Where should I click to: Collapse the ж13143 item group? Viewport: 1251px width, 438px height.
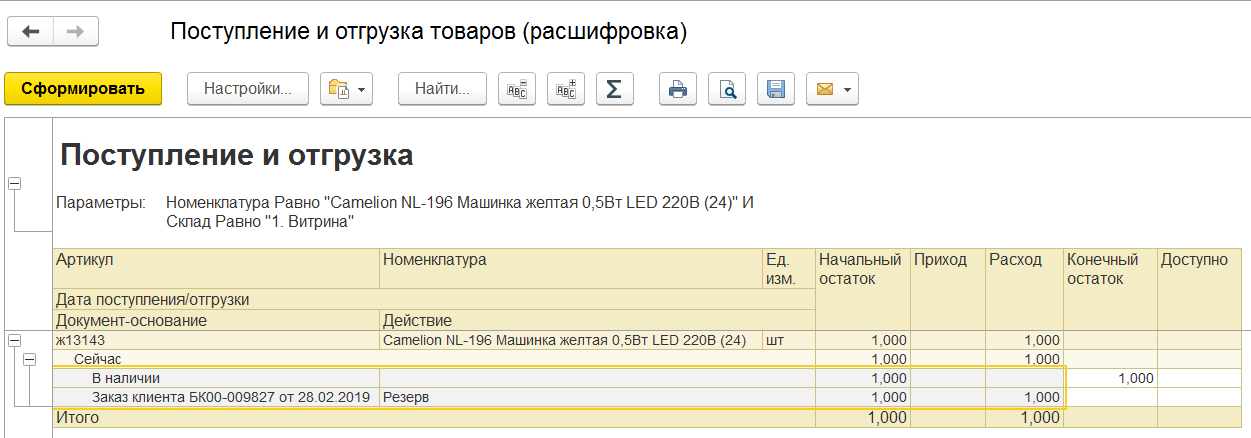[14, 341]
